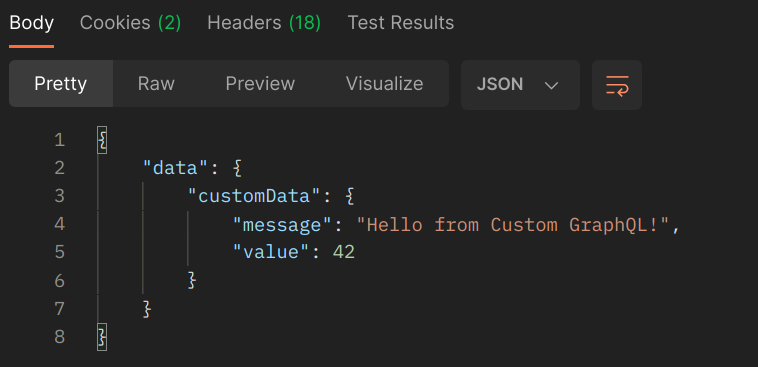Viewport: 758px width, 367px height.
Task: Click the number 42 value
Action: [x=344, y=252]
